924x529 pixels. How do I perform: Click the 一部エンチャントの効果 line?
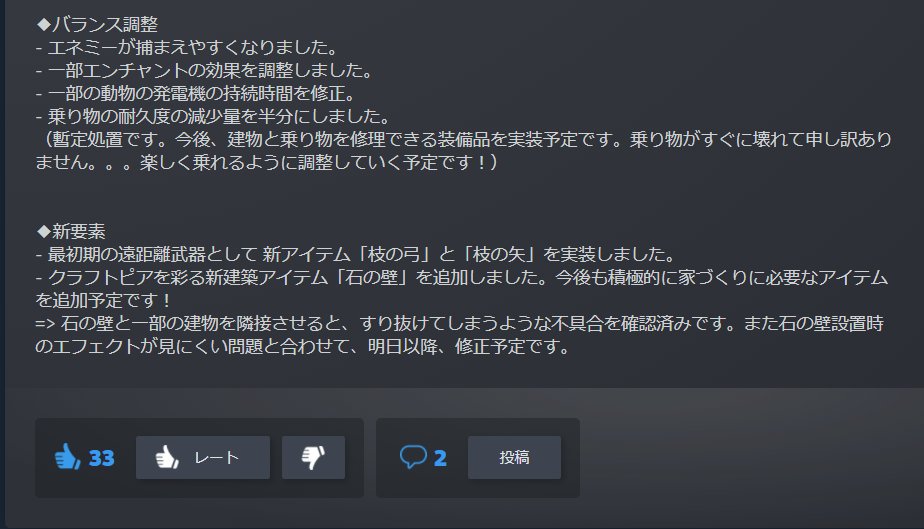pos(204,70)
